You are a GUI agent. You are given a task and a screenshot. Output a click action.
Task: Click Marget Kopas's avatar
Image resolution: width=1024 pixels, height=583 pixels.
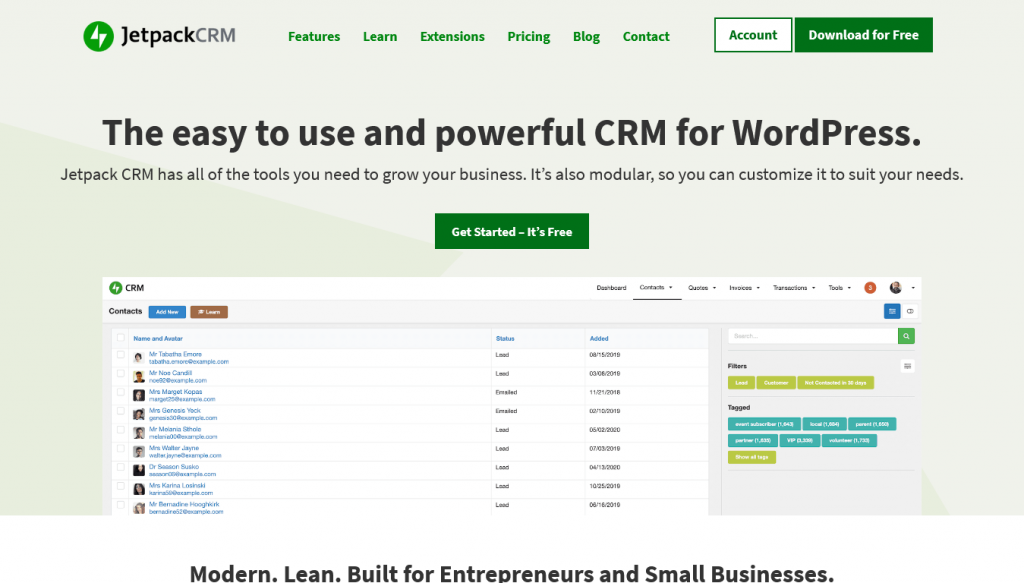(138, 396)
